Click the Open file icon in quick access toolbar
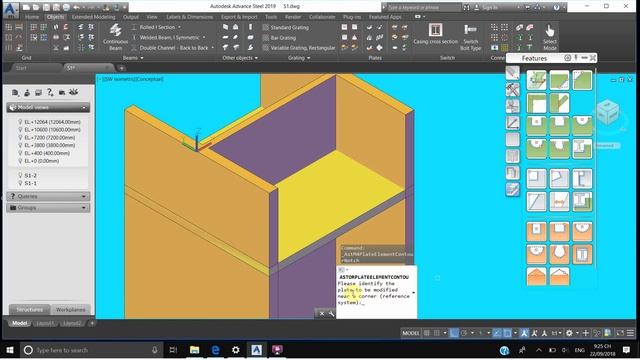 pos(36,7)
